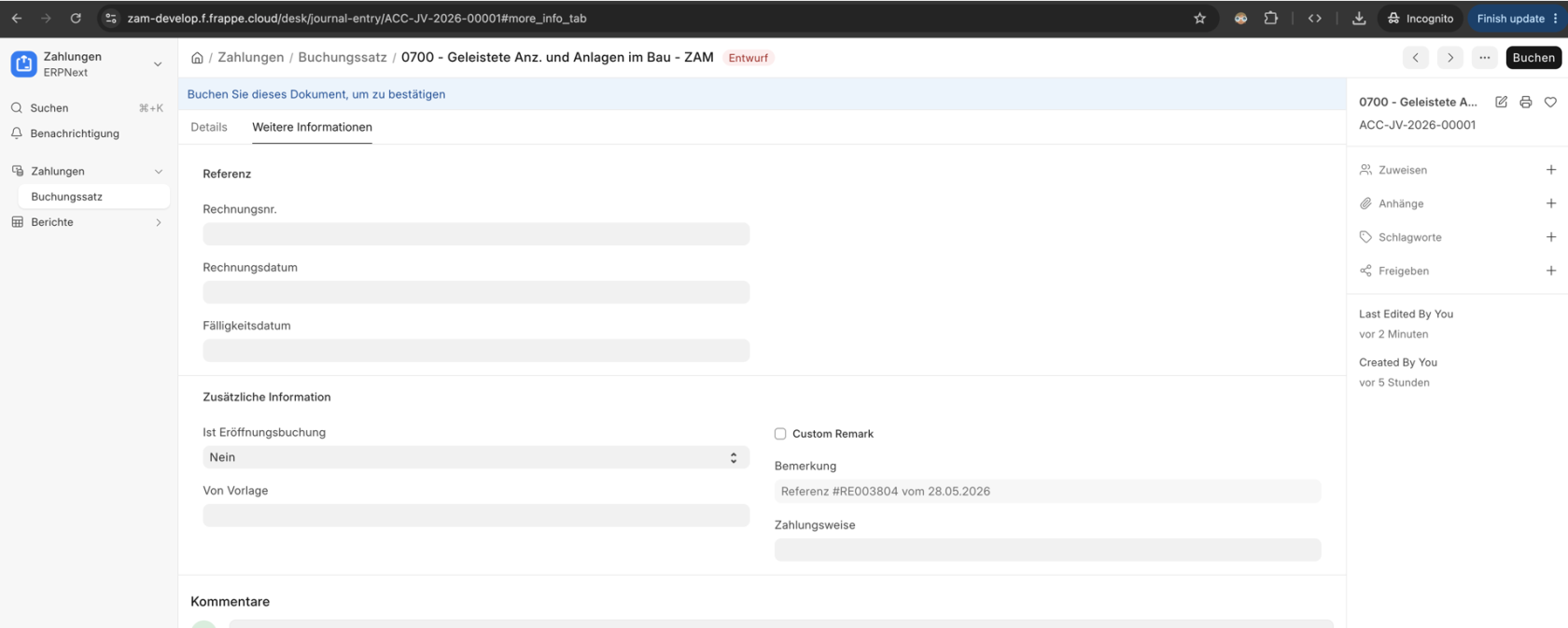Click the Fälligkeitsdatum field
This screenshot has width=1568, height=628.
coord(476,351)
